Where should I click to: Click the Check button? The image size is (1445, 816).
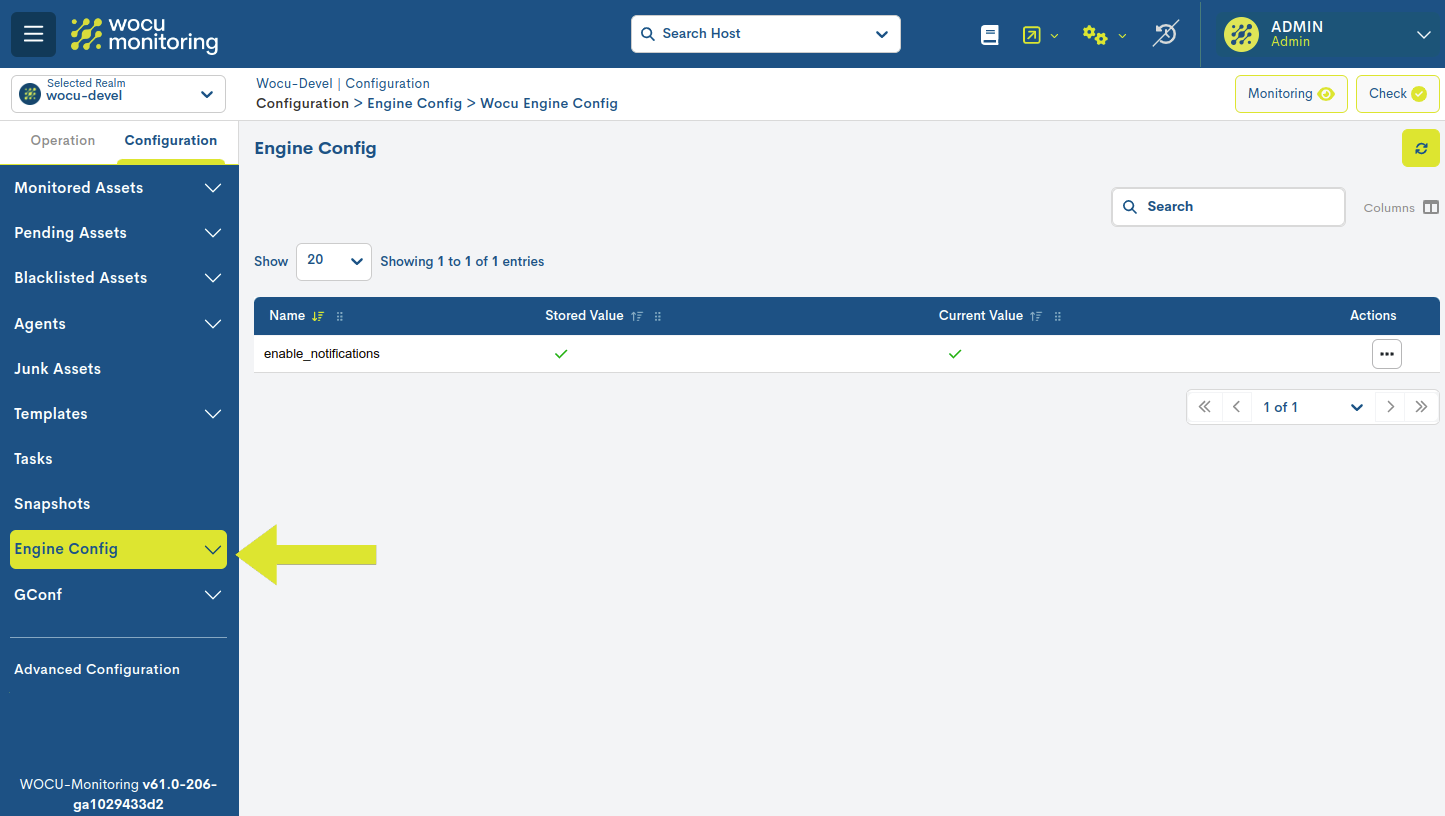1398,94
